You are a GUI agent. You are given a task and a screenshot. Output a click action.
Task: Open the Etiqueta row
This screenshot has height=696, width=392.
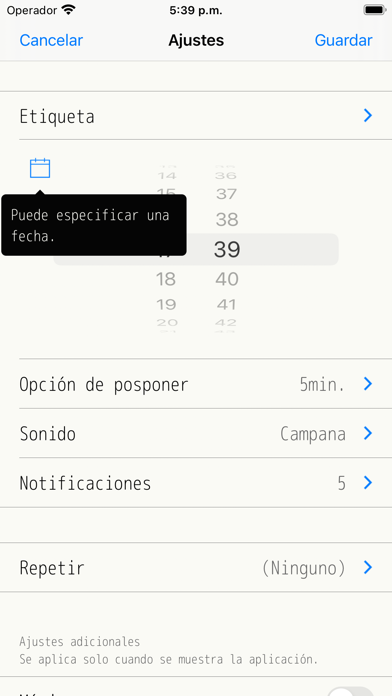[196, 116]
